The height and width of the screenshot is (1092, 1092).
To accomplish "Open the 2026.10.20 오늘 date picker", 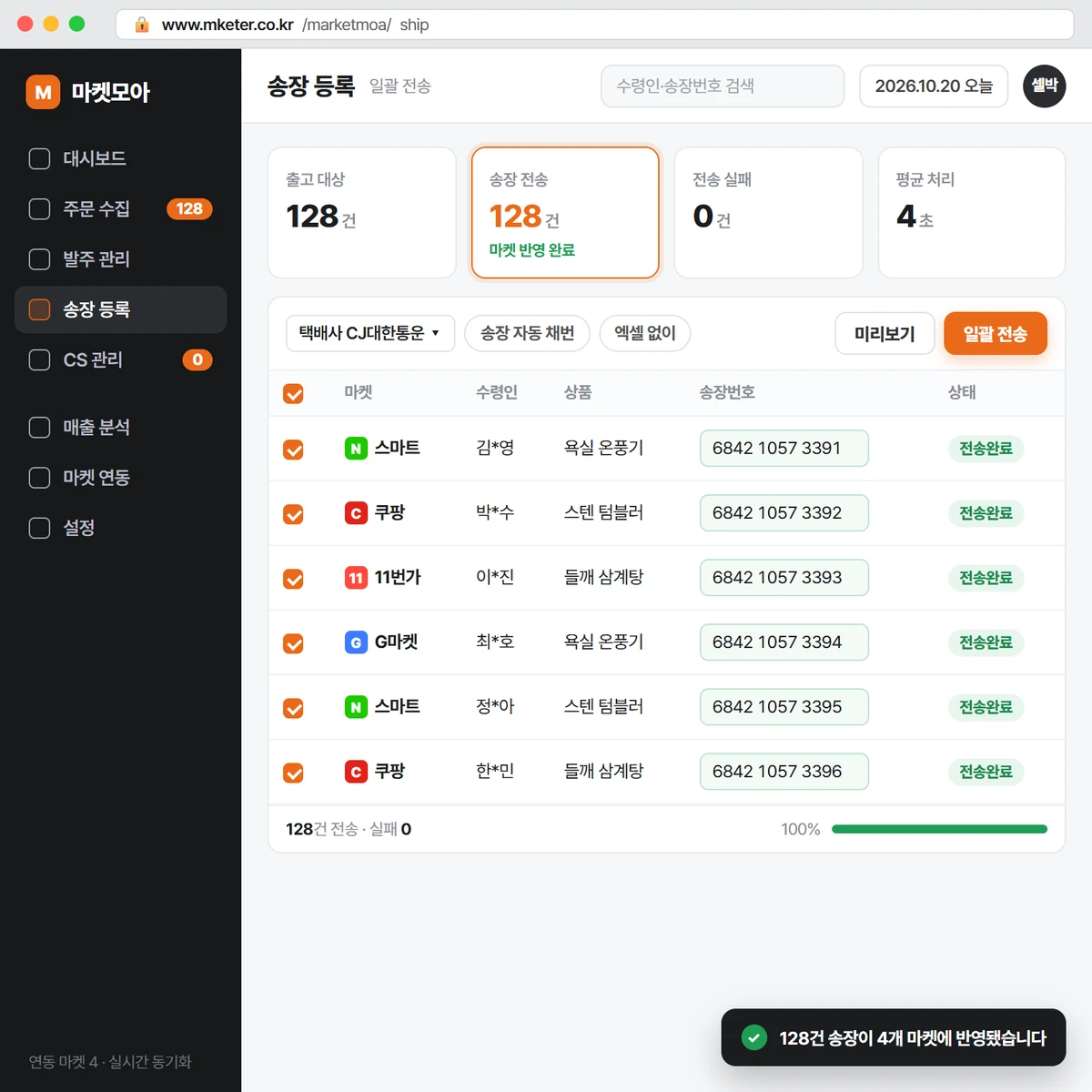I will click(934, 86).
